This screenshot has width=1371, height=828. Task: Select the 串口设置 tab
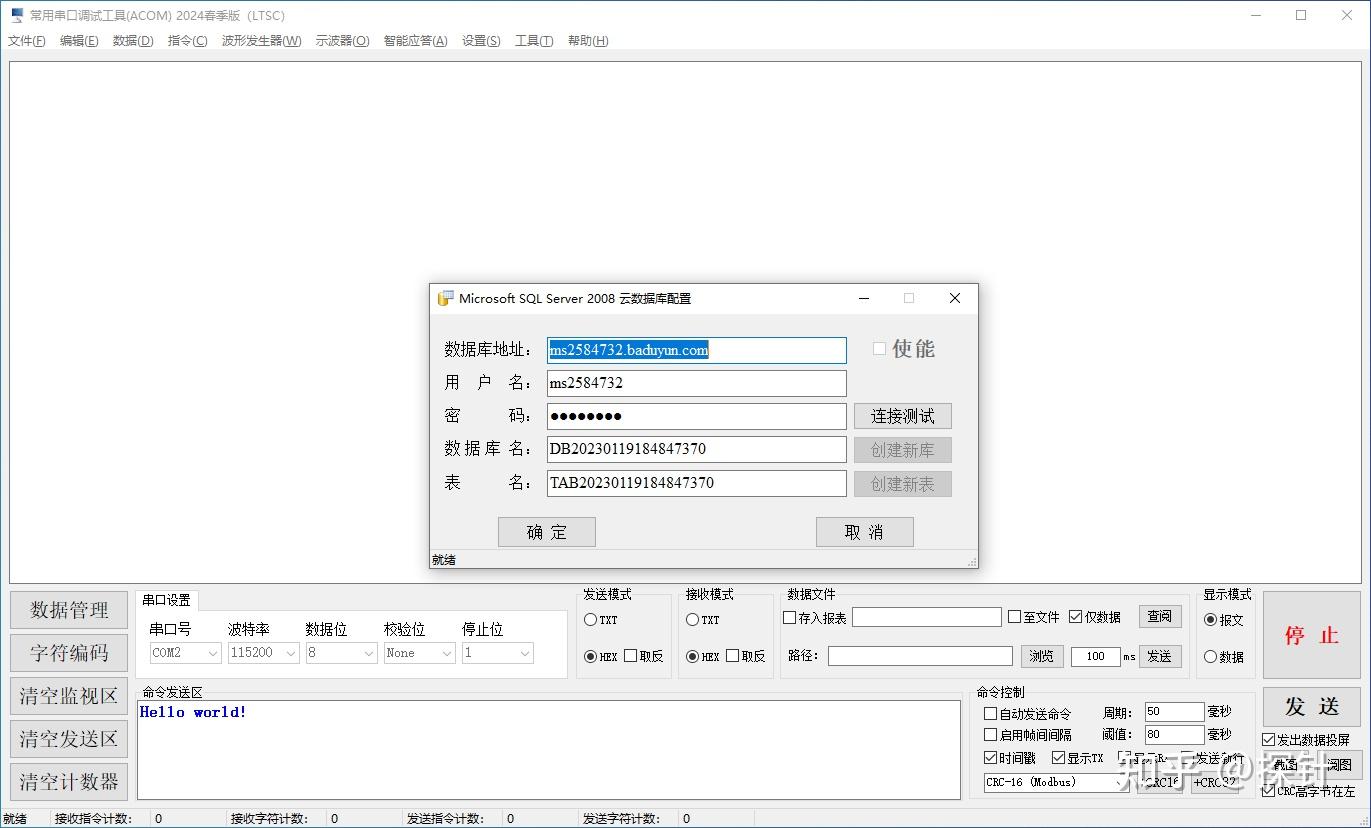point(166,601)
